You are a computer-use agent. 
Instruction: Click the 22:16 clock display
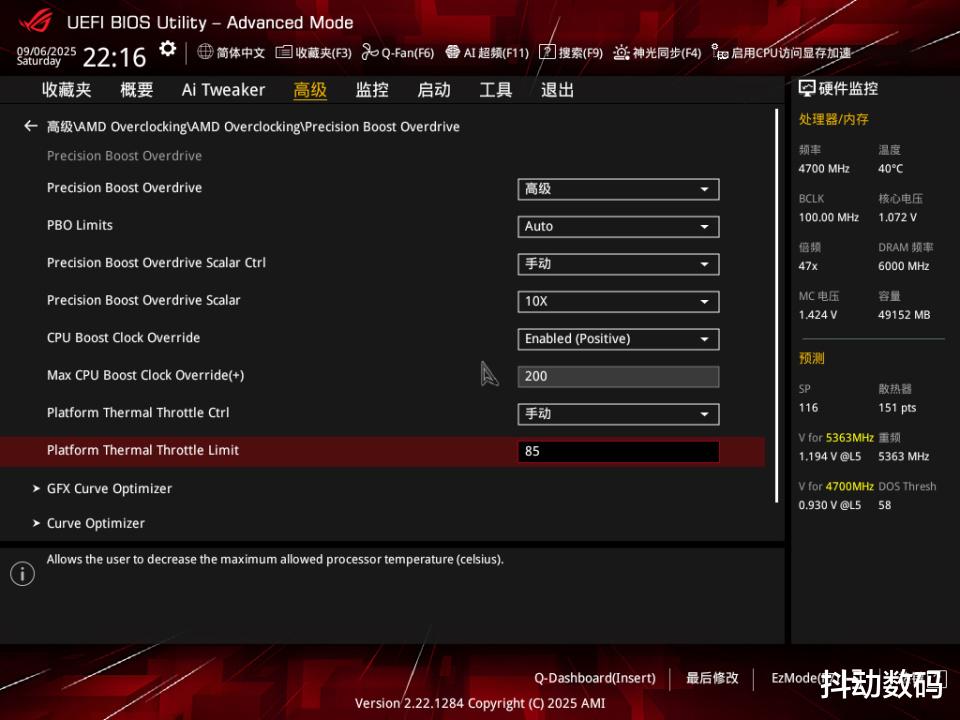(x=114, y=58)
